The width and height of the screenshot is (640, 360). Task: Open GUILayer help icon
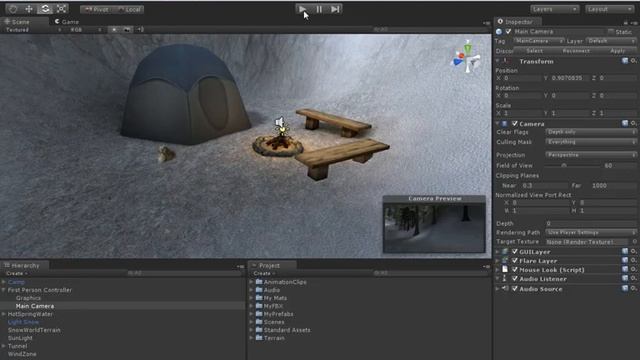click(x=625, y=251)
